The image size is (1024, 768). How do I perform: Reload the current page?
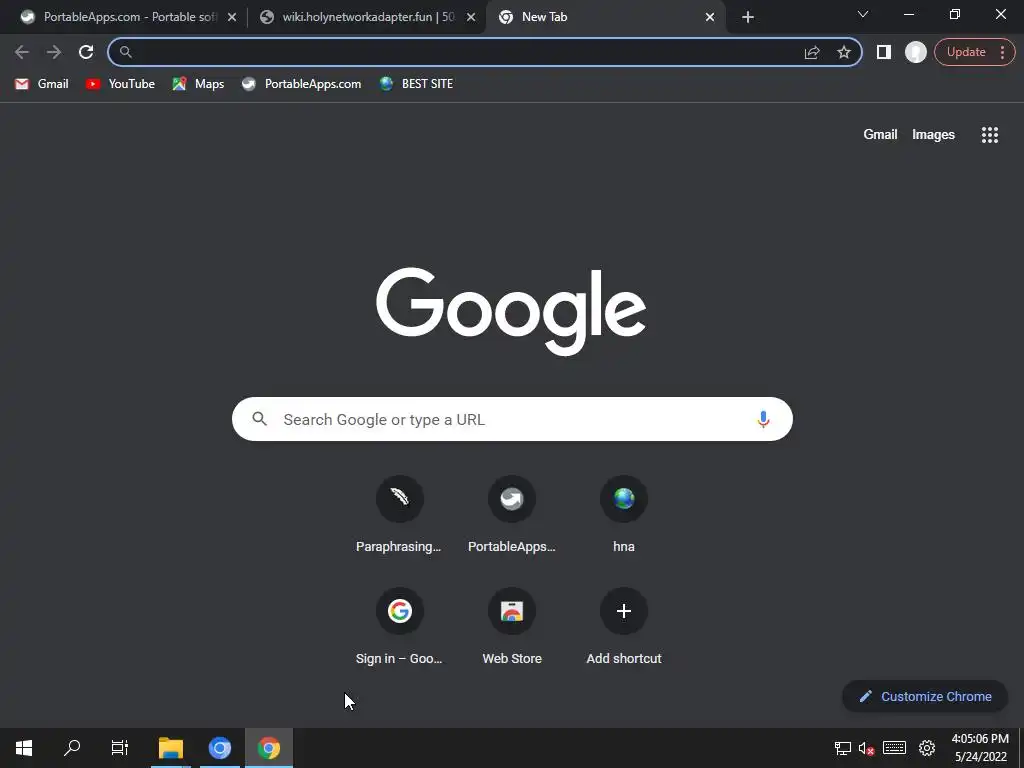pos(86,52)
